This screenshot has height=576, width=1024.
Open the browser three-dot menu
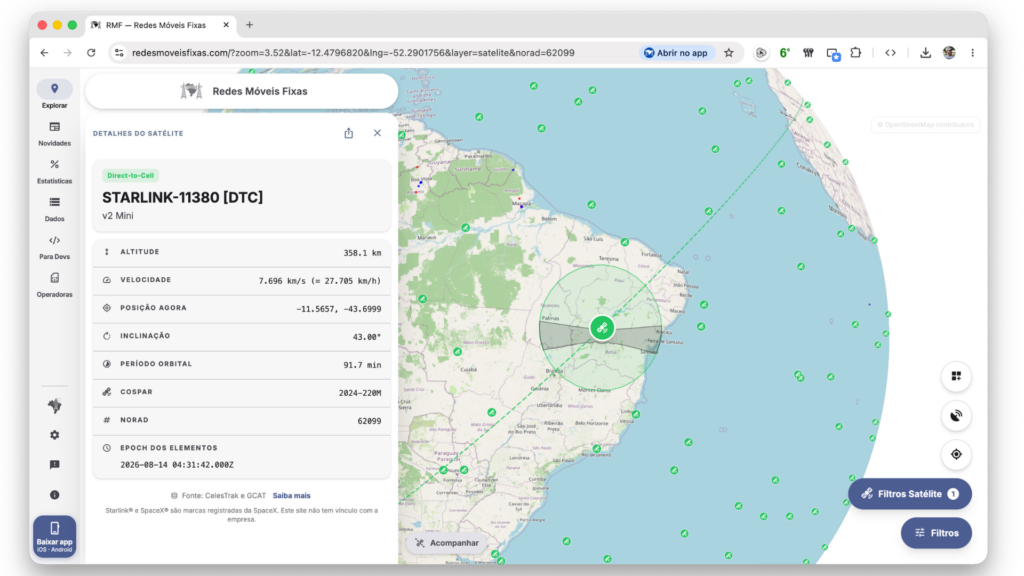point(972,53)
